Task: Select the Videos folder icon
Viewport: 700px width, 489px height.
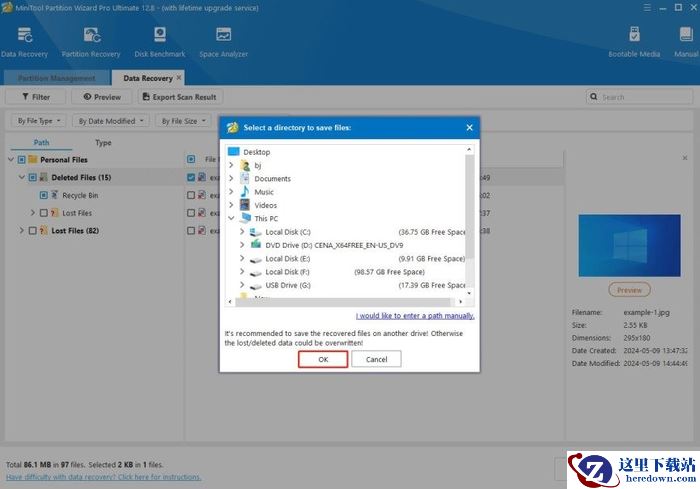Action: click(245, 205)
